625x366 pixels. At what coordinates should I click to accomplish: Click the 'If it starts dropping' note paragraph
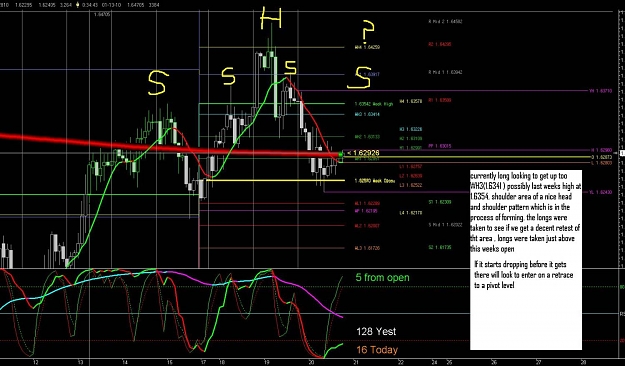point(524,275)
